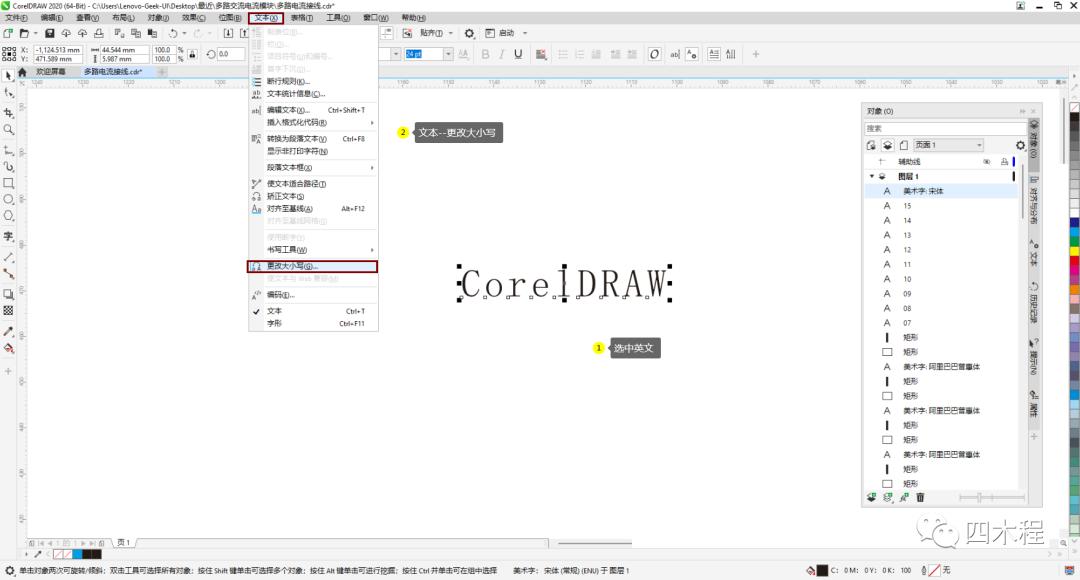Select the Drop Shadow tool
Screen dimensions: 1080x580
click(8, 294)
